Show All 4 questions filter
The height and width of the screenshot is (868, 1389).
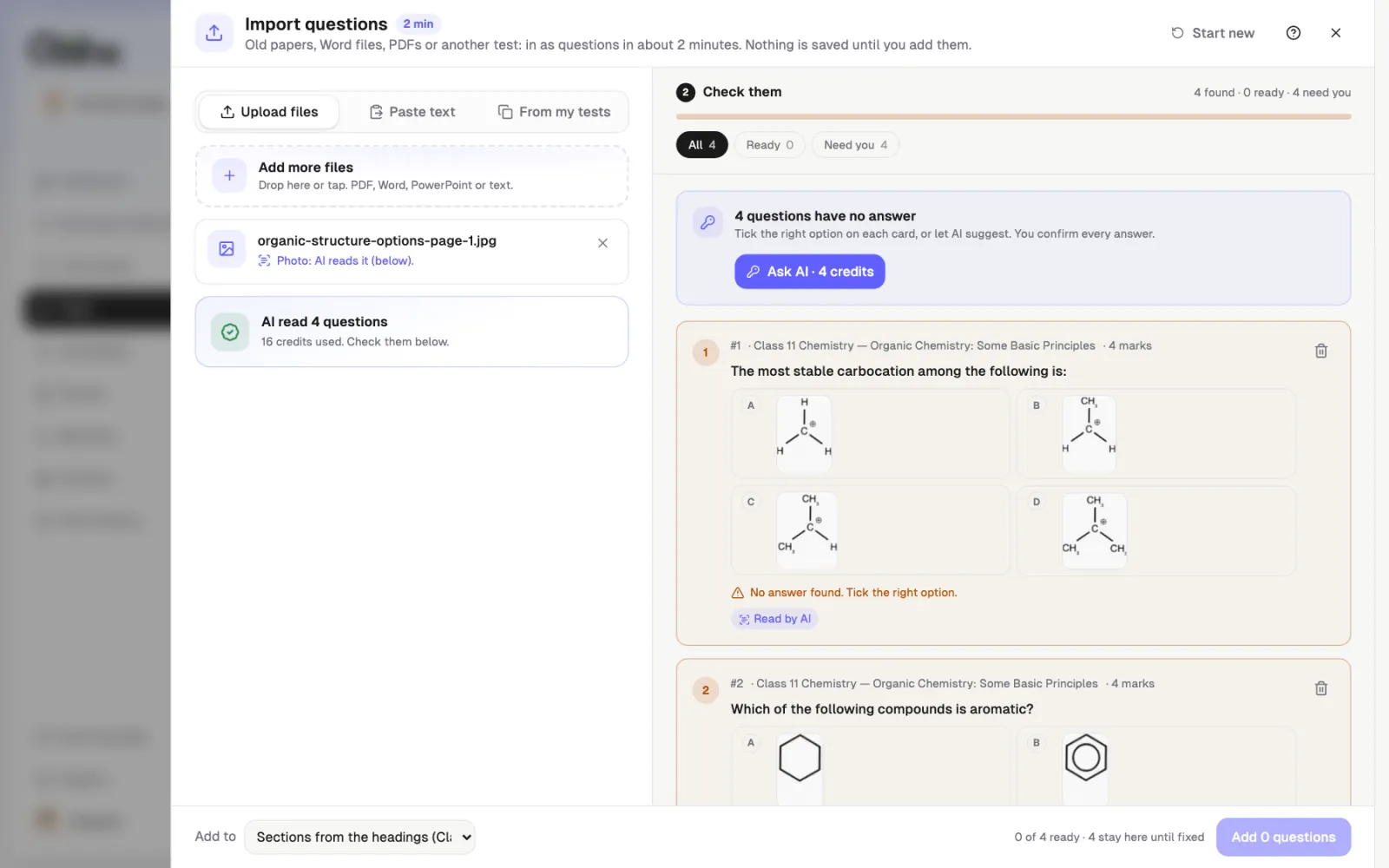point(701,145)
